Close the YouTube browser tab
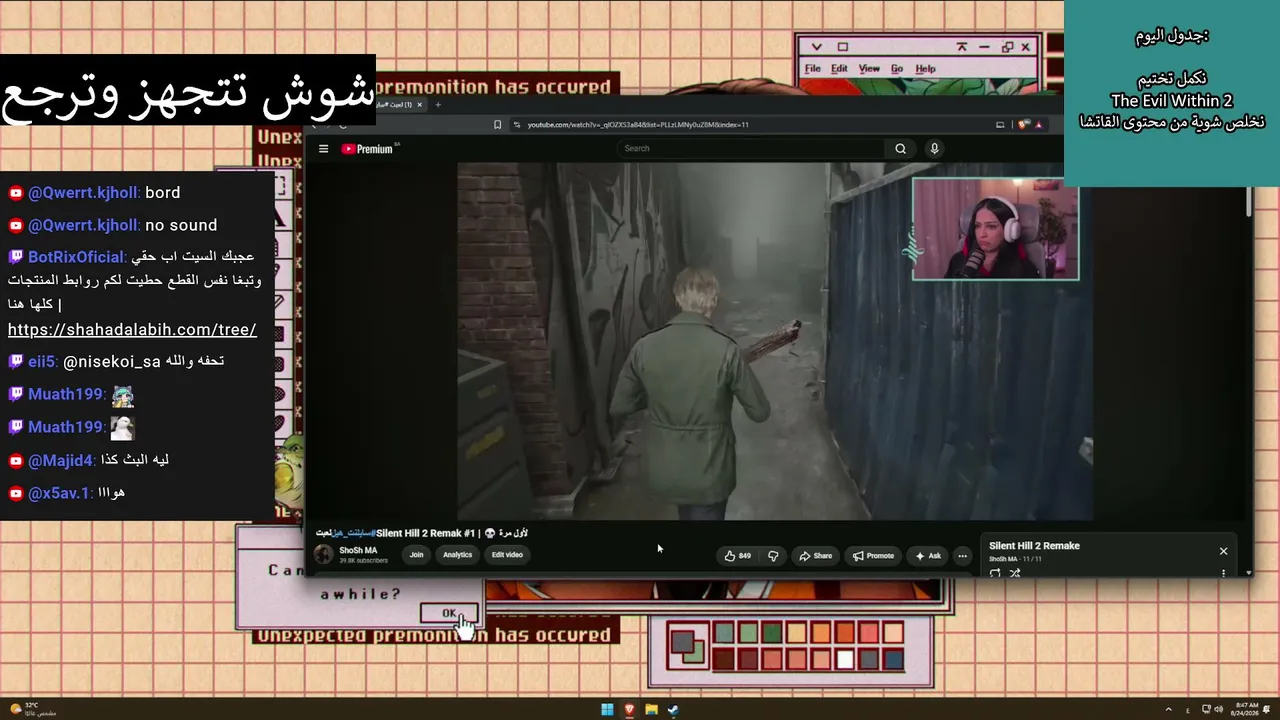 click(x=420, y=105)
